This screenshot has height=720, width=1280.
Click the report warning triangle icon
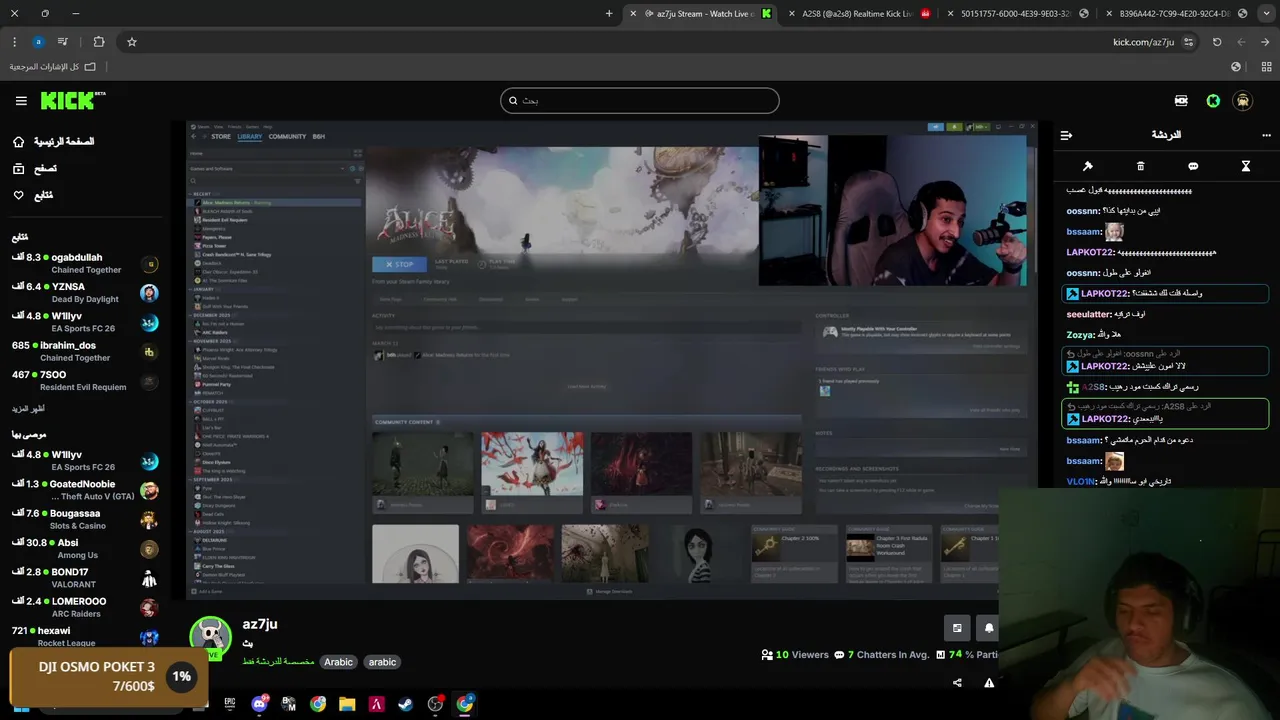tap(989, 683)
